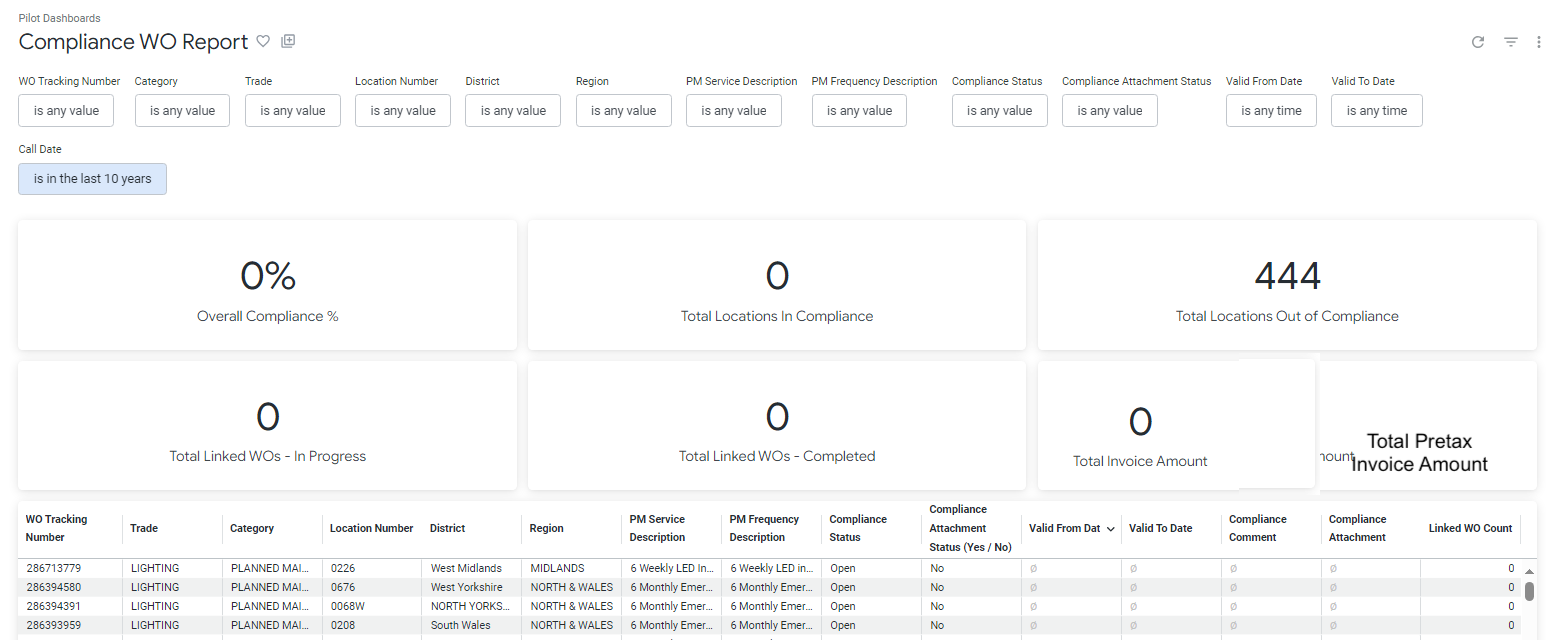Click the Overall Compliance % tile

pyautogui.click(x=267, y=285)
